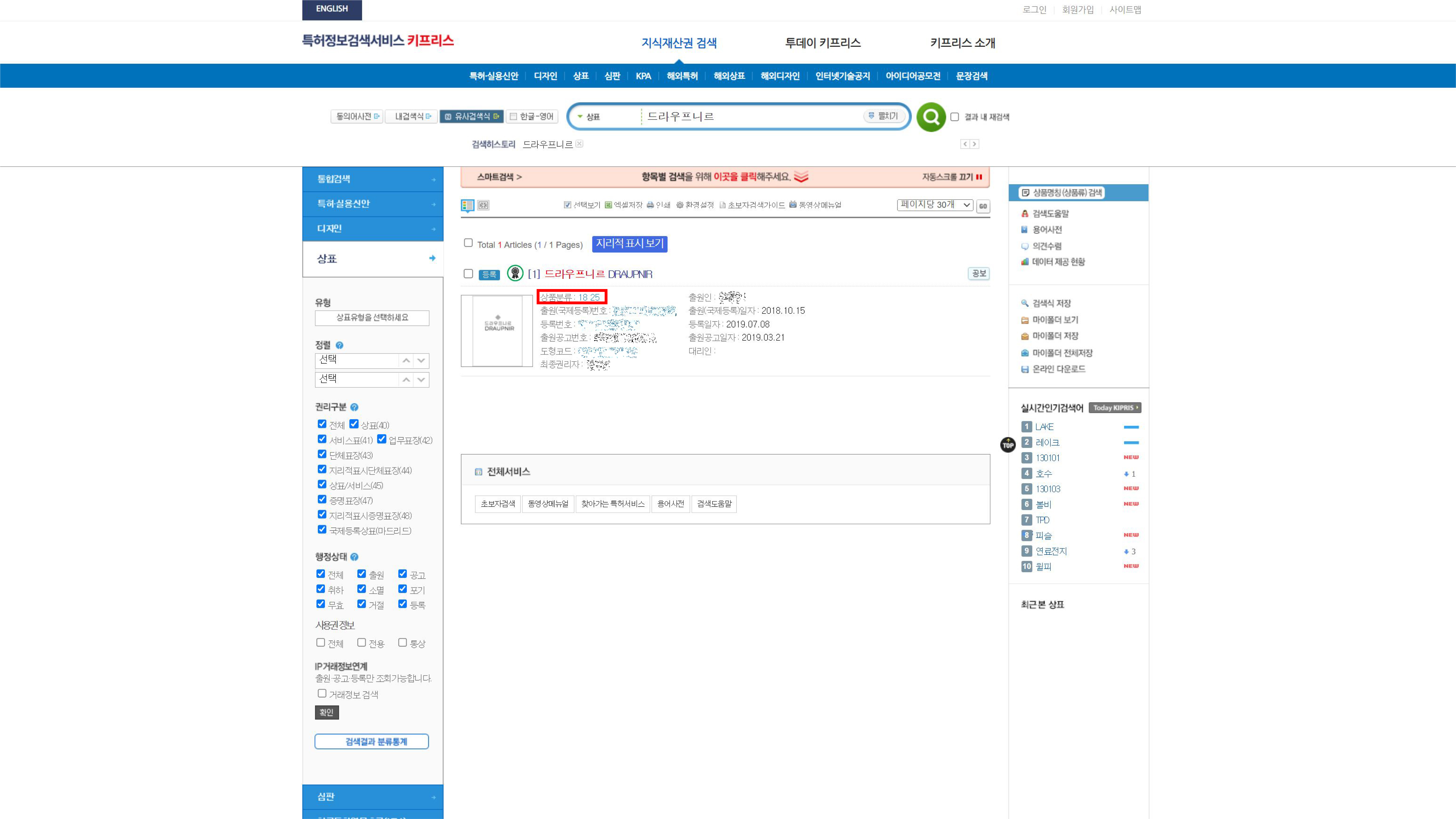Viewport: 1456px width, 819px height.
Task: Open 키프리스 소개 main menu
Action: click(x=963, y=43)
